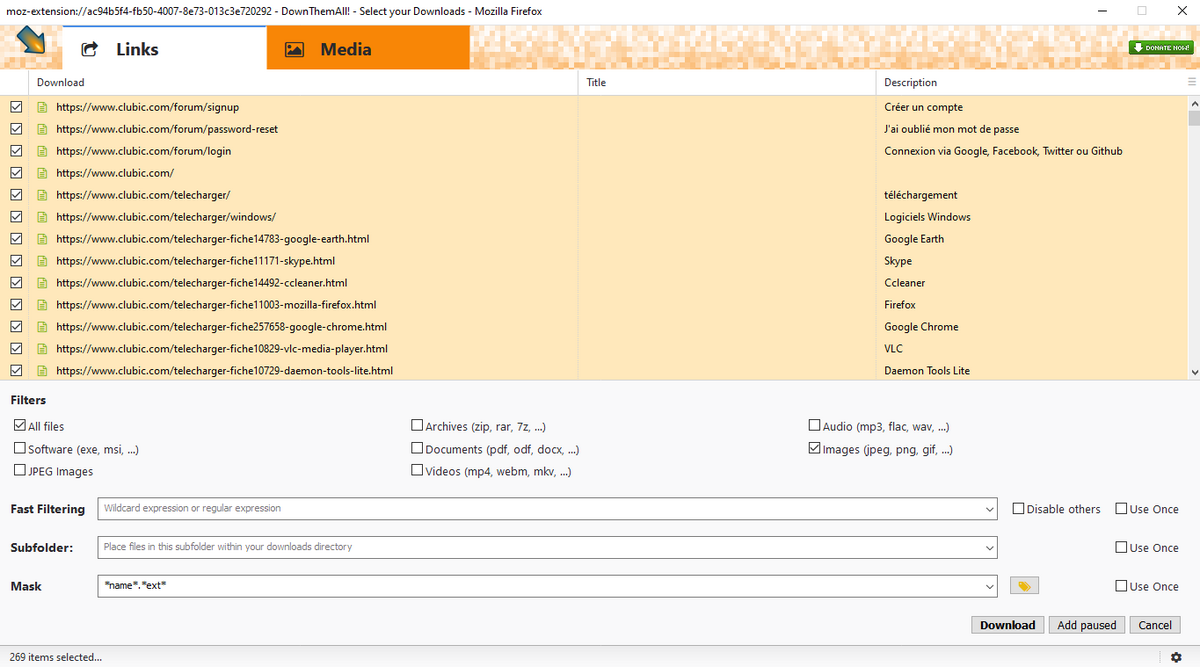Click file icon for skype.html row
This screenshot has height=667, width=1200.
(42, 261)
